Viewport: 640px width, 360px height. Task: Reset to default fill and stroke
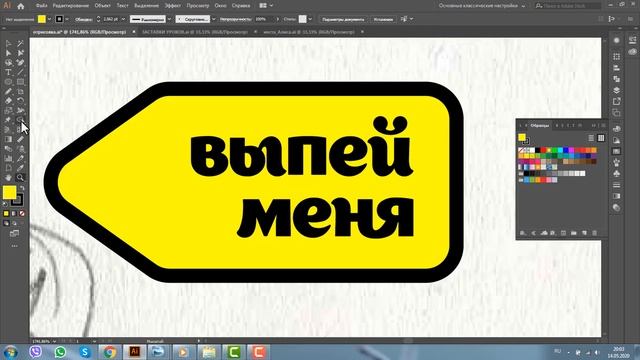(5, 204)
